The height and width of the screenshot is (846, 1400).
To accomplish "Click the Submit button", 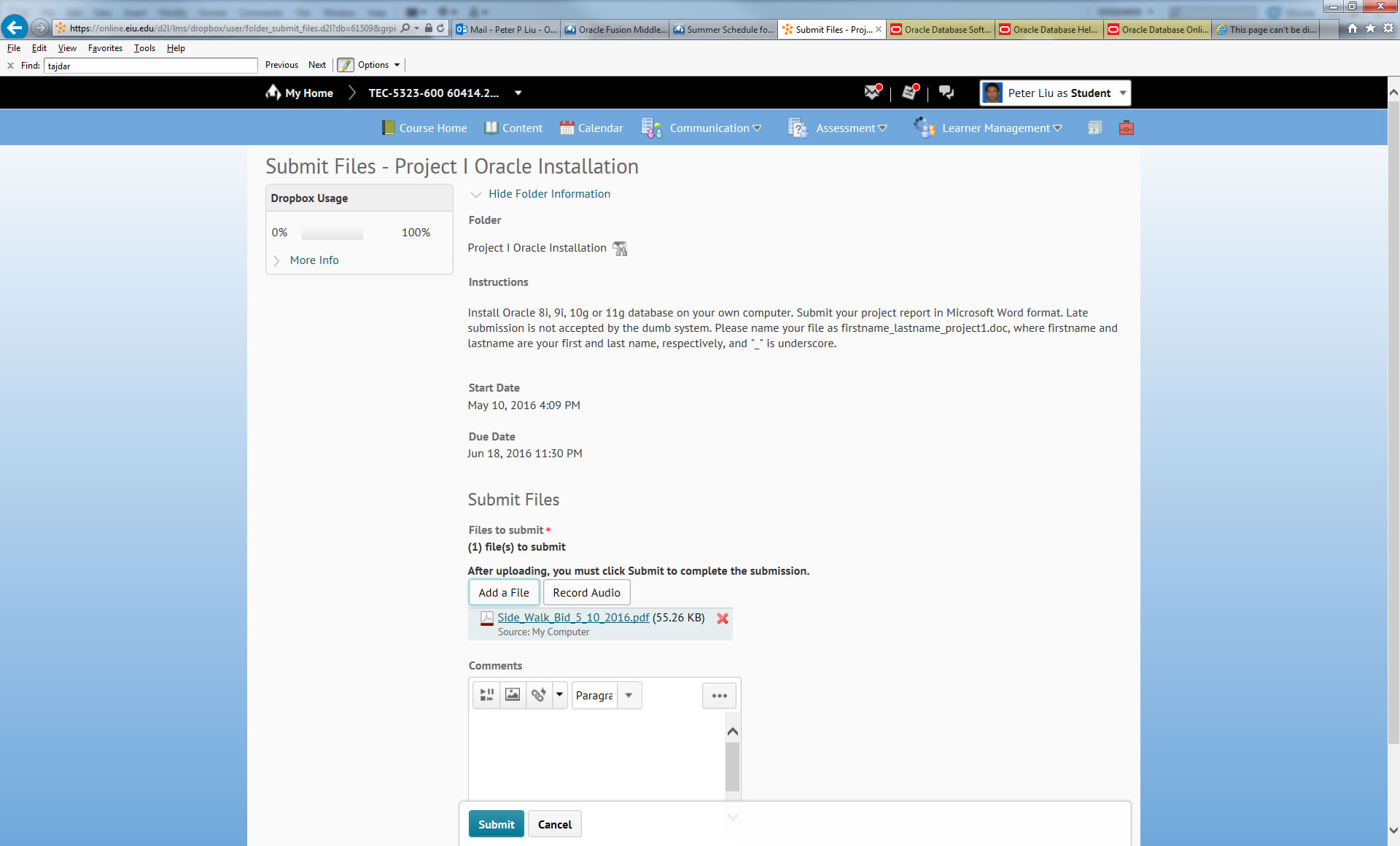I will pos(497,824).
